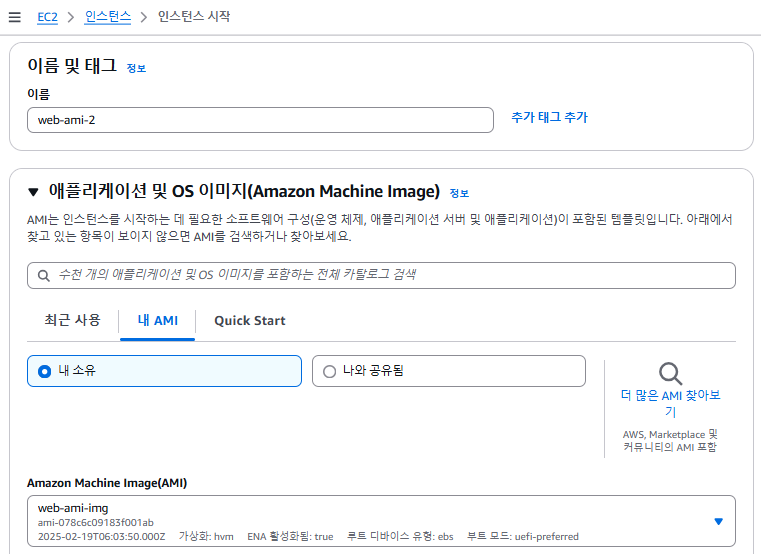Click 추가 태그 추가 link
The image size is (761, 554).
(x=549, y=117)
